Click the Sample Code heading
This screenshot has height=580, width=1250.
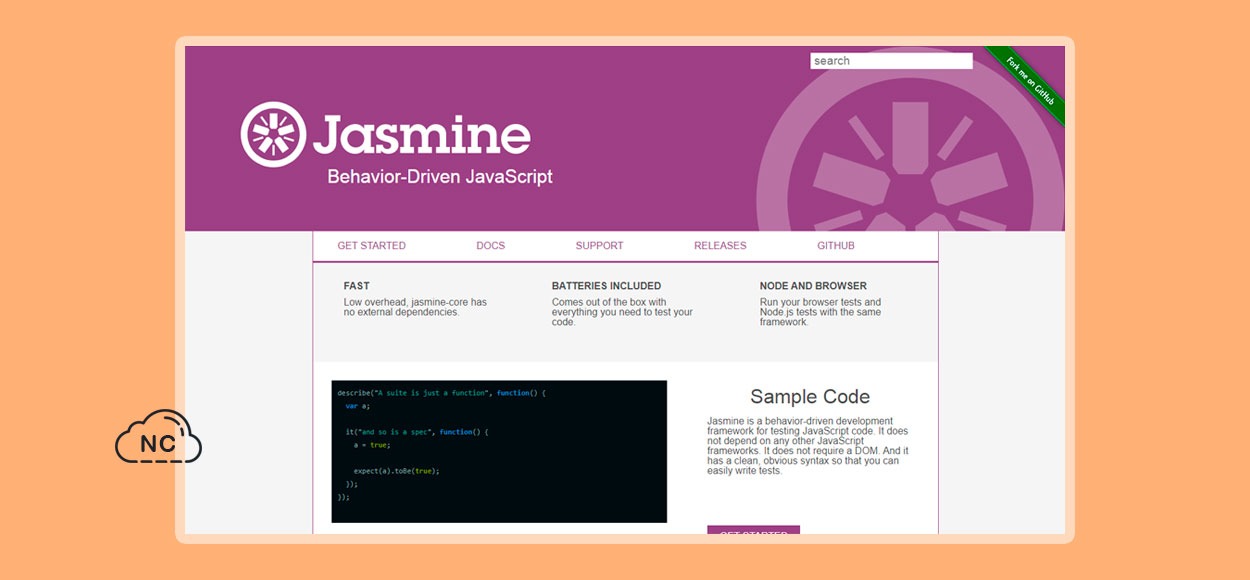(810, 397)
